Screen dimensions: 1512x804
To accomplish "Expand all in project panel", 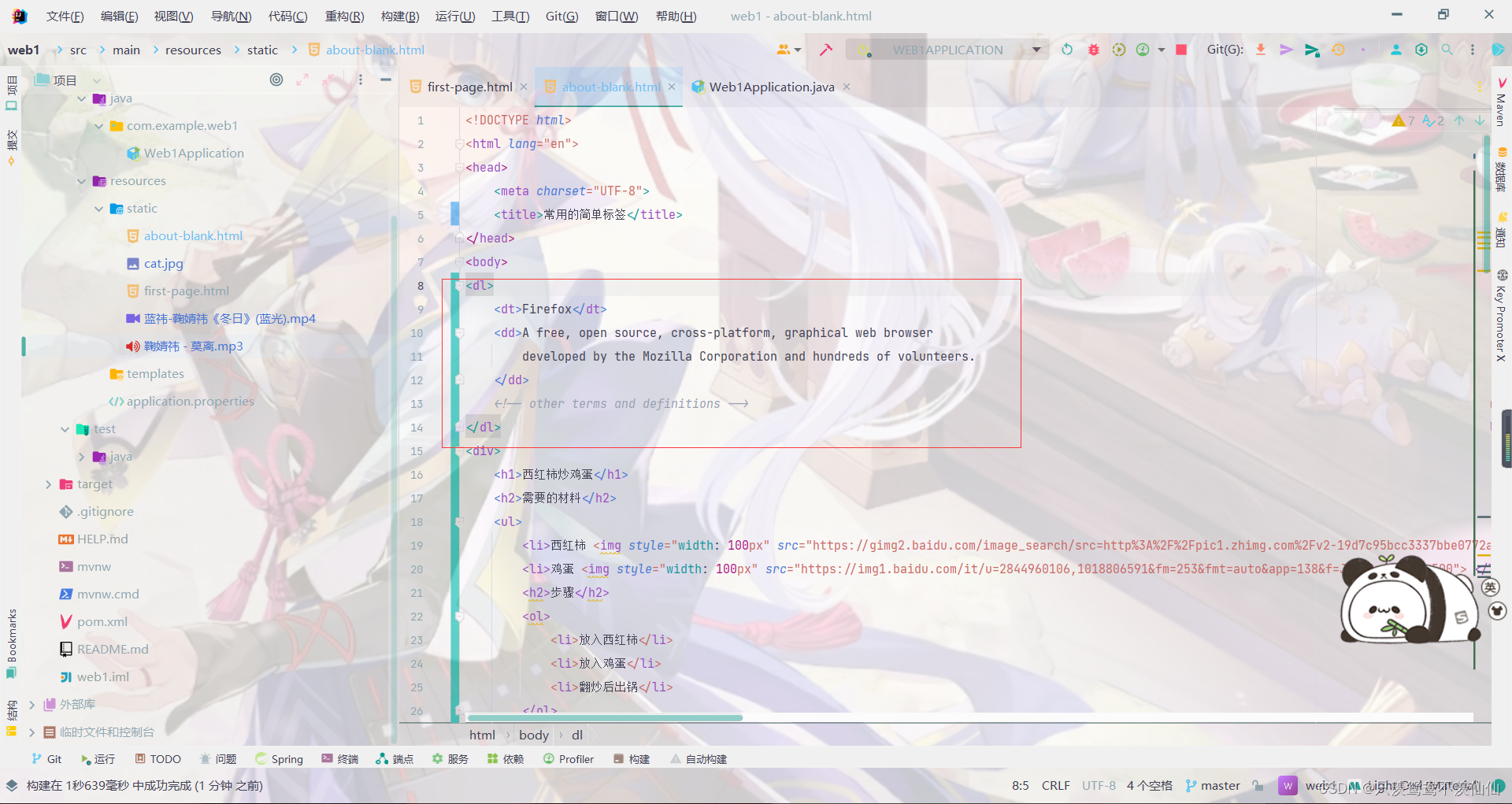I will pos(302,80).
